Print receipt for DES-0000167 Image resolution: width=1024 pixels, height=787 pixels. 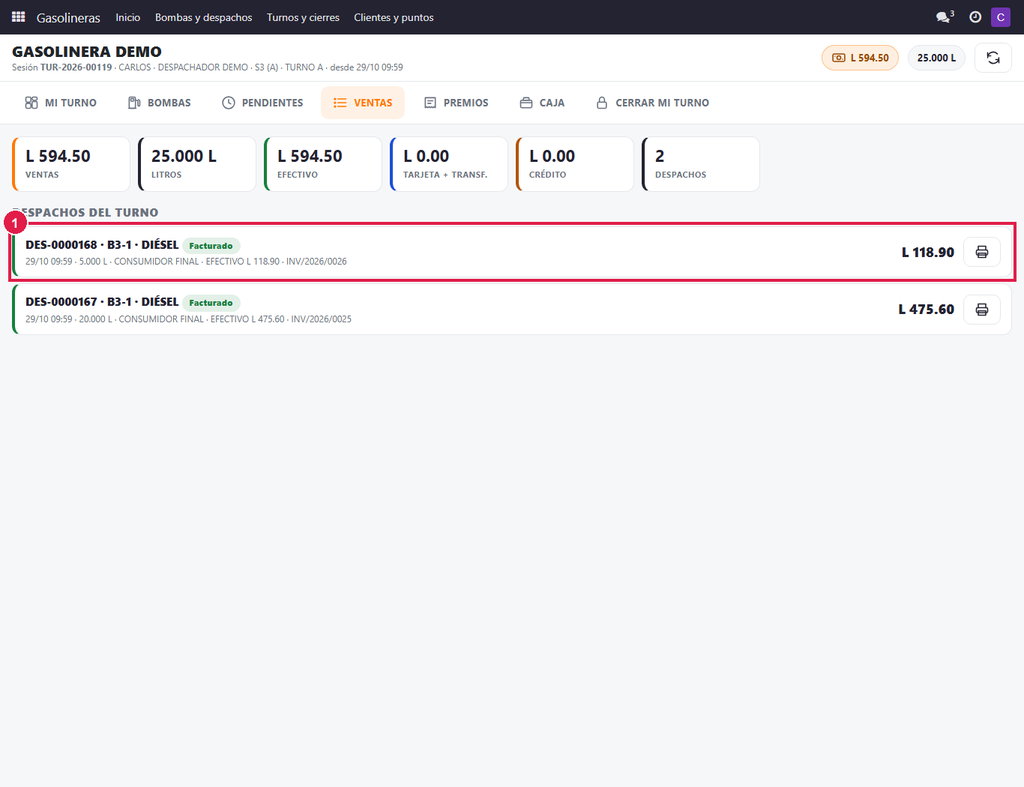[982, 310]
